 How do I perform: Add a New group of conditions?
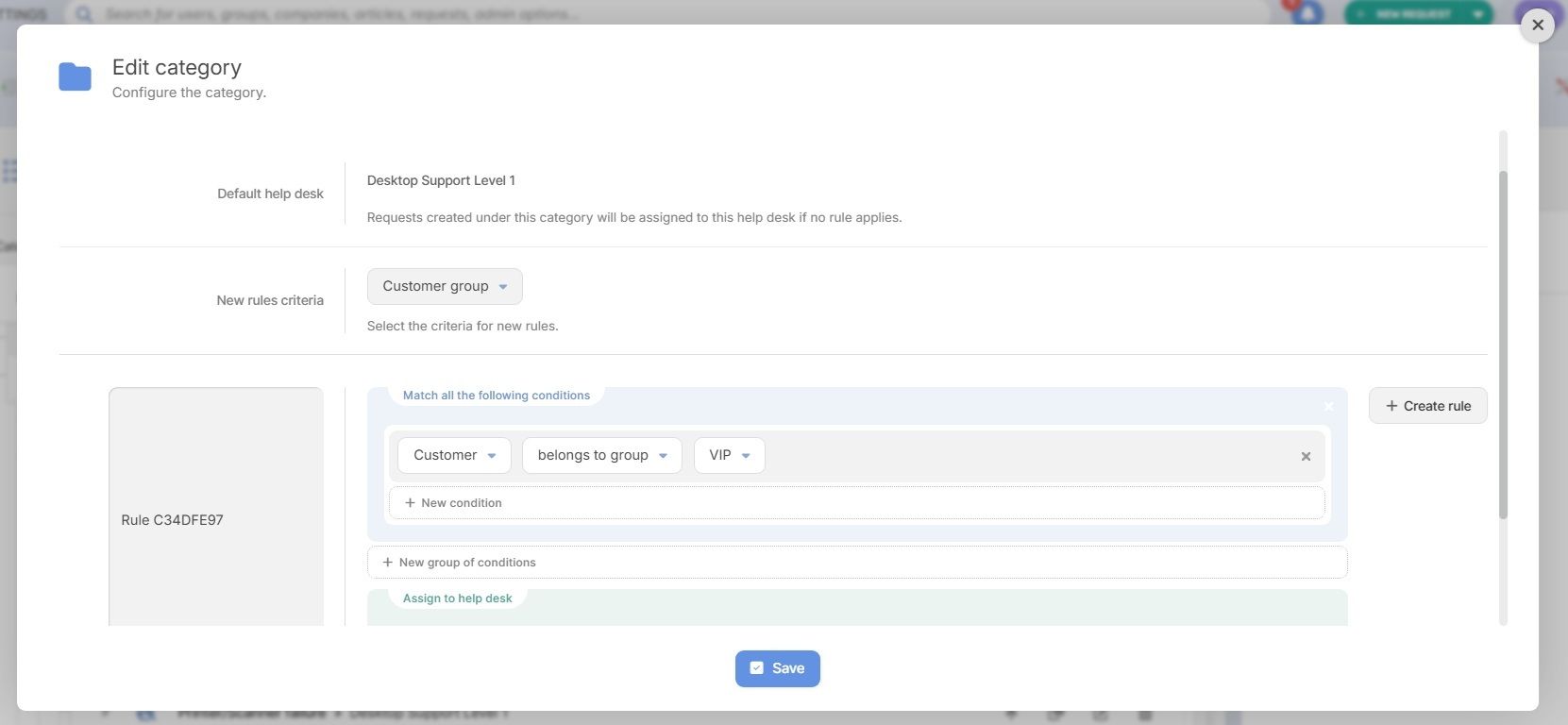(x=857, y=563)
